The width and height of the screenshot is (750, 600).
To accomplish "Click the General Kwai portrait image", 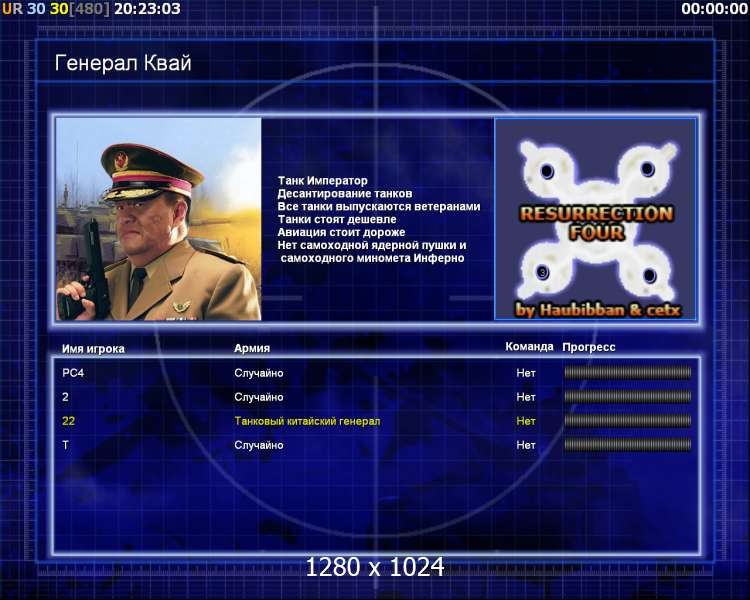I will (x=159, y=219).
